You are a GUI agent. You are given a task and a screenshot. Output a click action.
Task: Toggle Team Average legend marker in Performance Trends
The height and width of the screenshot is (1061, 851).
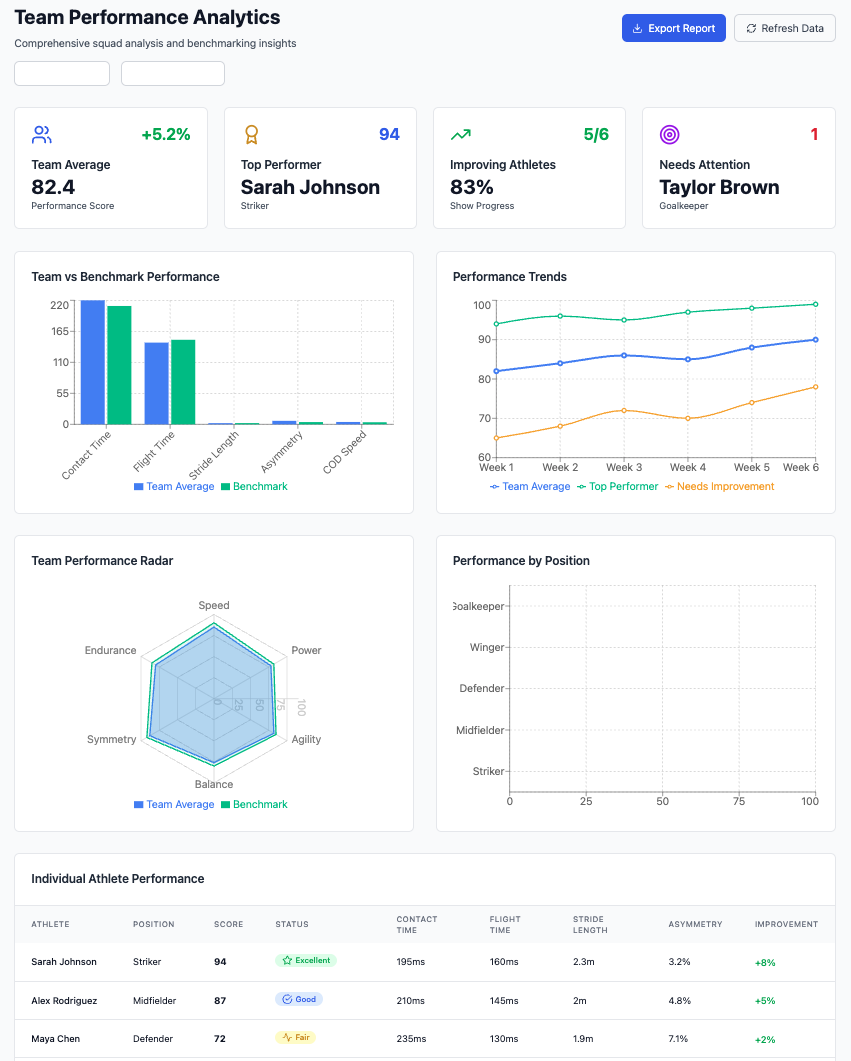[494, 487]
